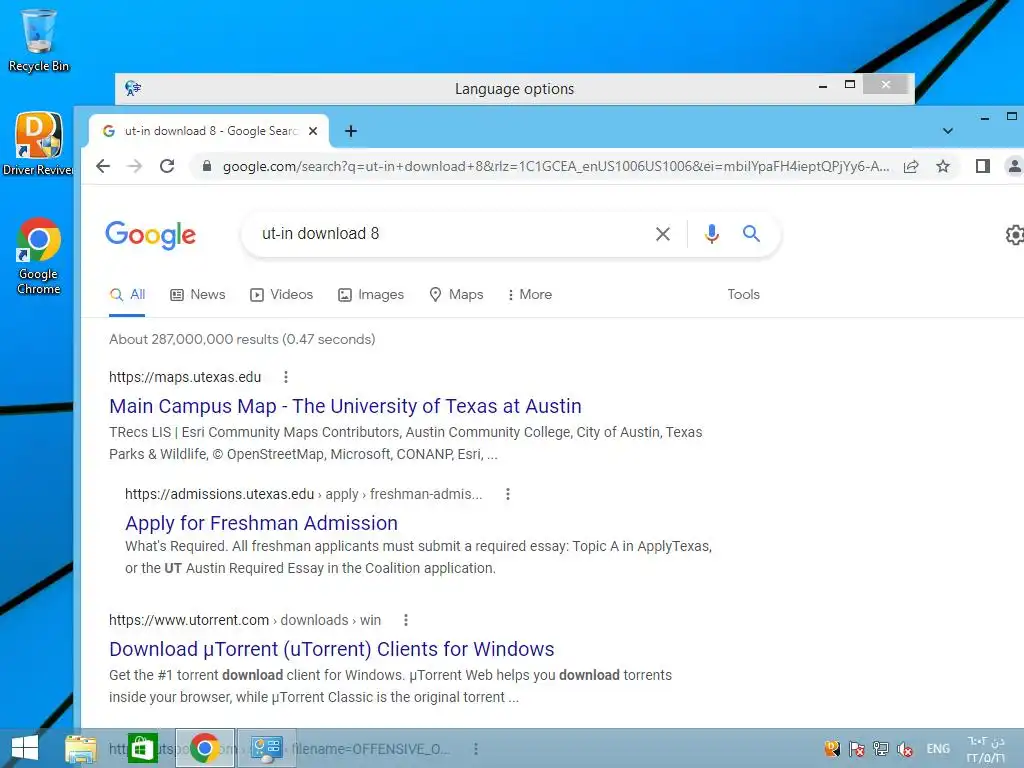View site information via the padlock icon
This screenshot has height=768, width=1024.
(207, 166)
